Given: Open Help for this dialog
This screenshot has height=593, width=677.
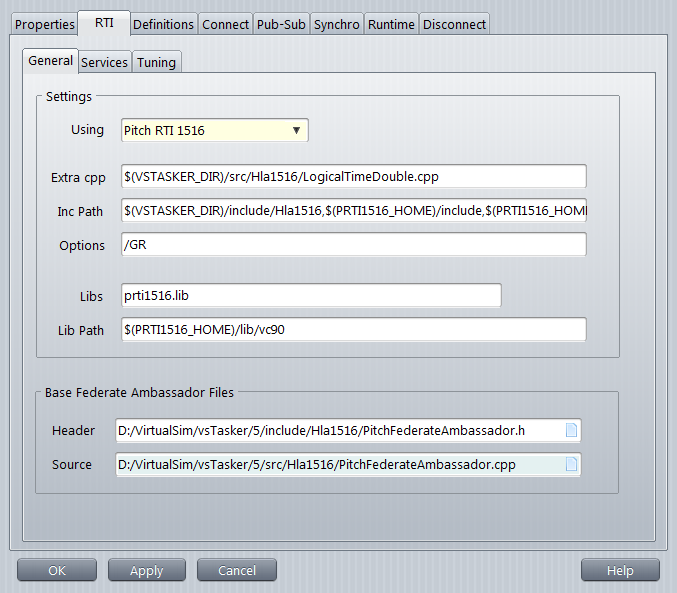Looking at the screenshot, I should (620, 570).
